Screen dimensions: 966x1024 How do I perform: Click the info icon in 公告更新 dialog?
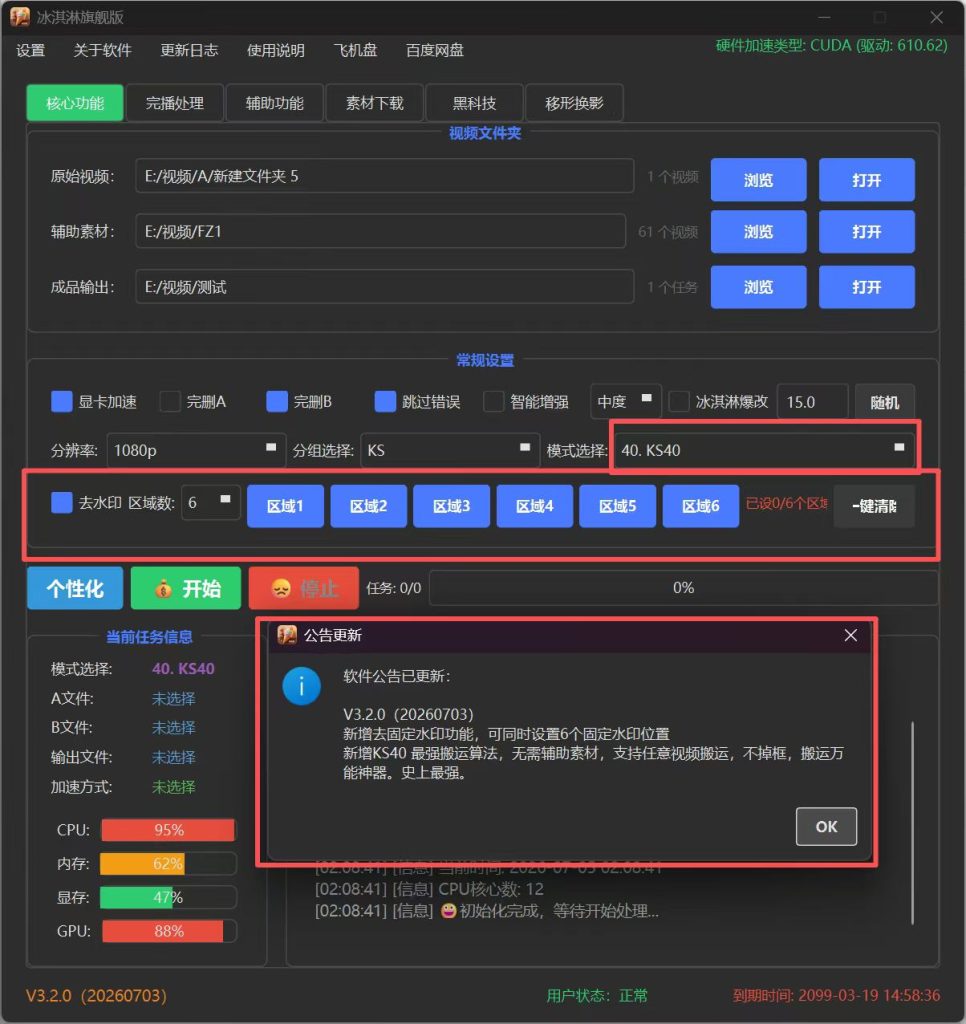[301, 686]
